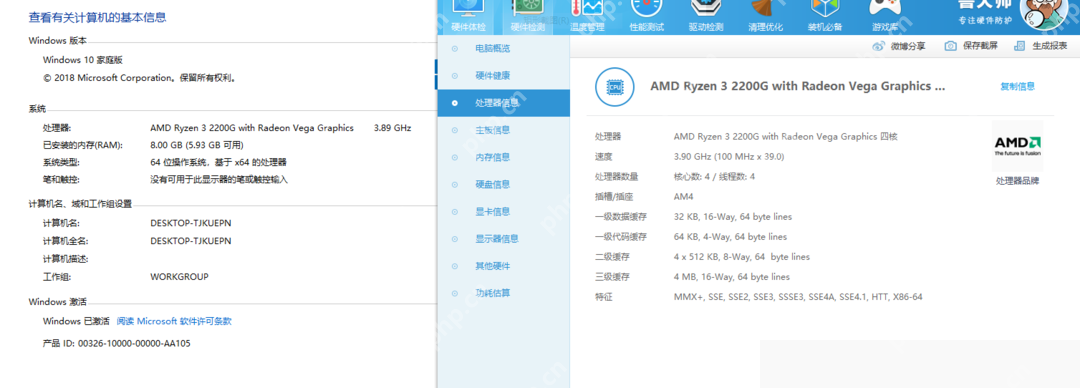Click 64 位操作系统 system type value
Screen dimensions: 1080x388
coord(218,163)
